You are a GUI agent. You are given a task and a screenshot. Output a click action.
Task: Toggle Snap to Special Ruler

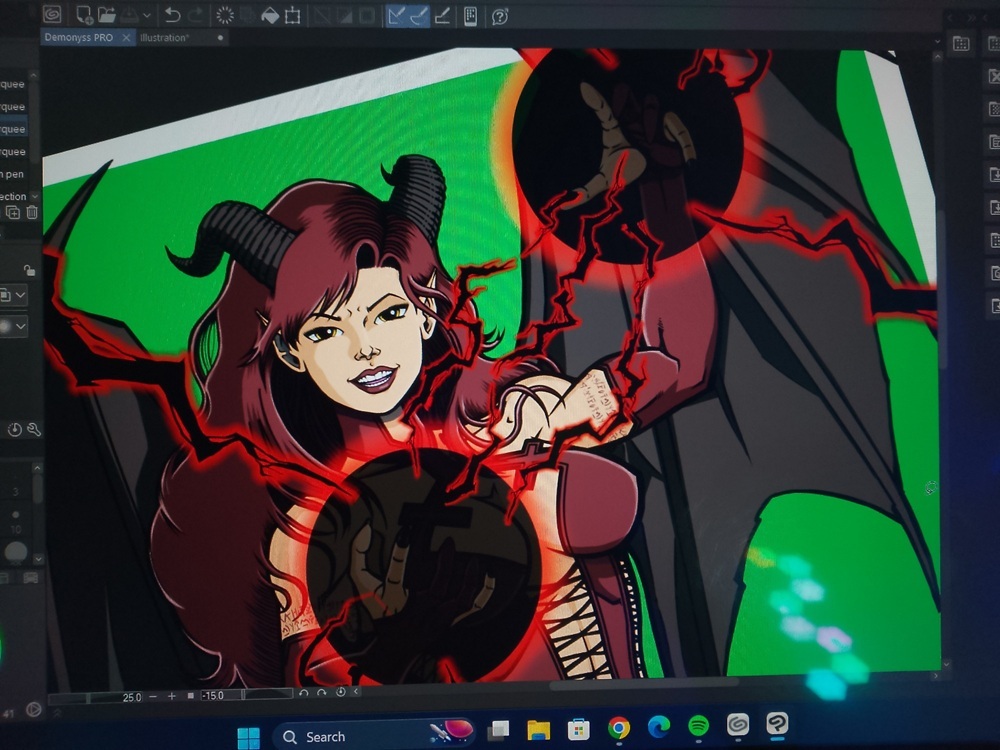pos(419,15)
